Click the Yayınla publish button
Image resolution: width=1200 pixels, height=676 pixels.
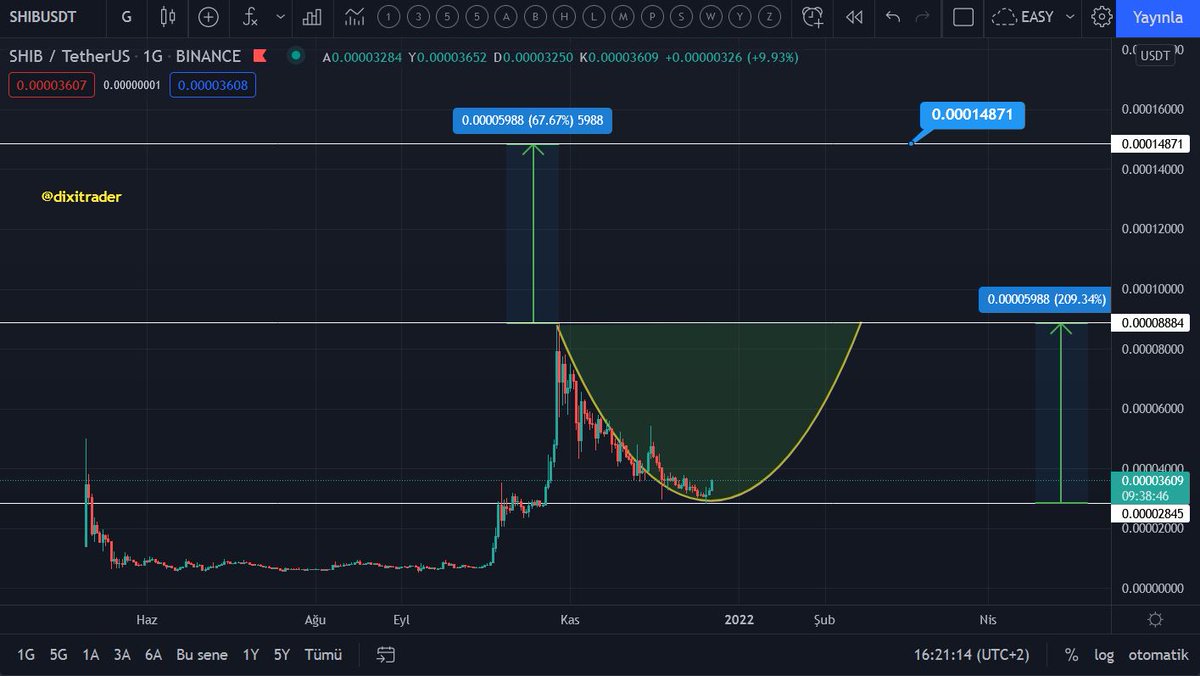[1157, 17]
